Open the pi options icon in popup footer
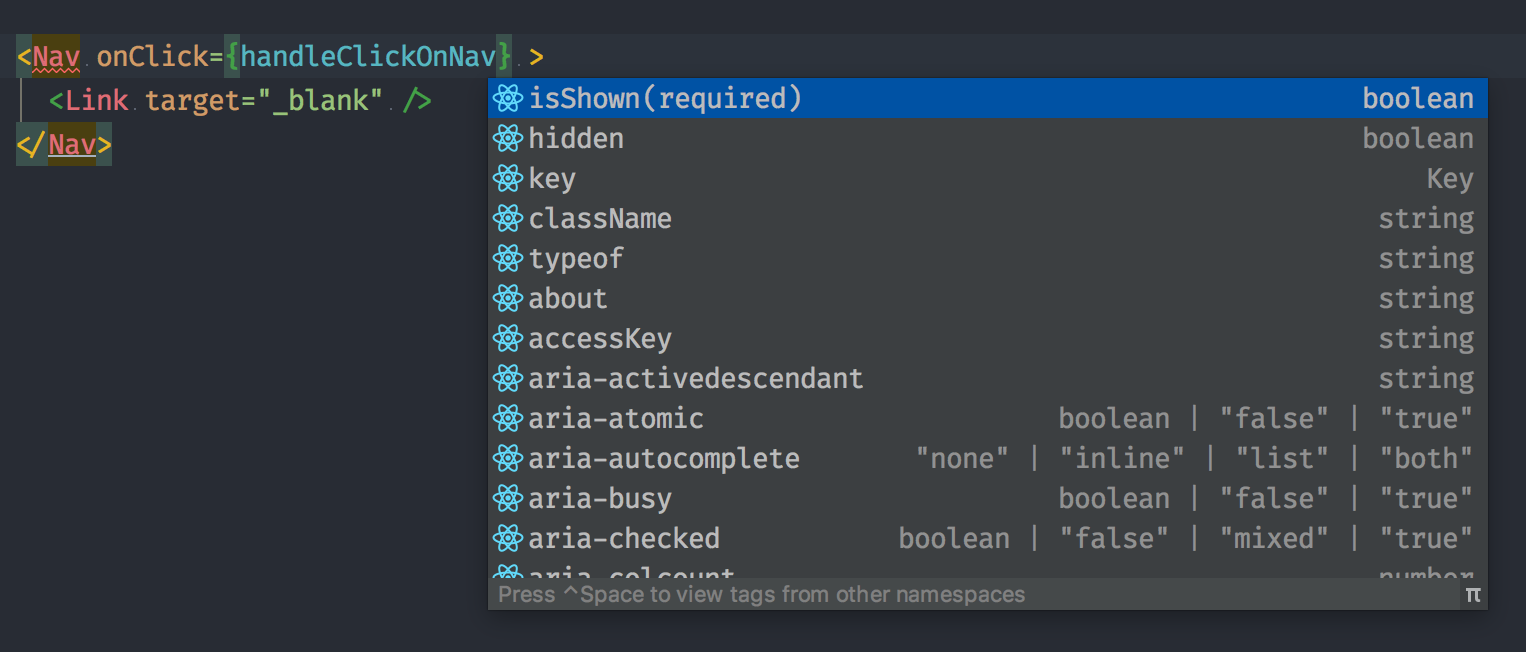Screen dimensions: 1526x652 click(1472, 595)
